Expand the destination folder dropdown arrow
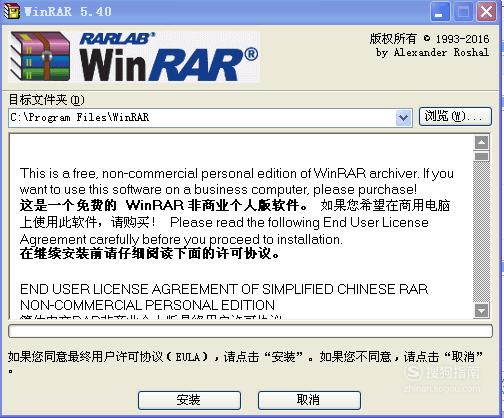 click(x=403, y=118)
